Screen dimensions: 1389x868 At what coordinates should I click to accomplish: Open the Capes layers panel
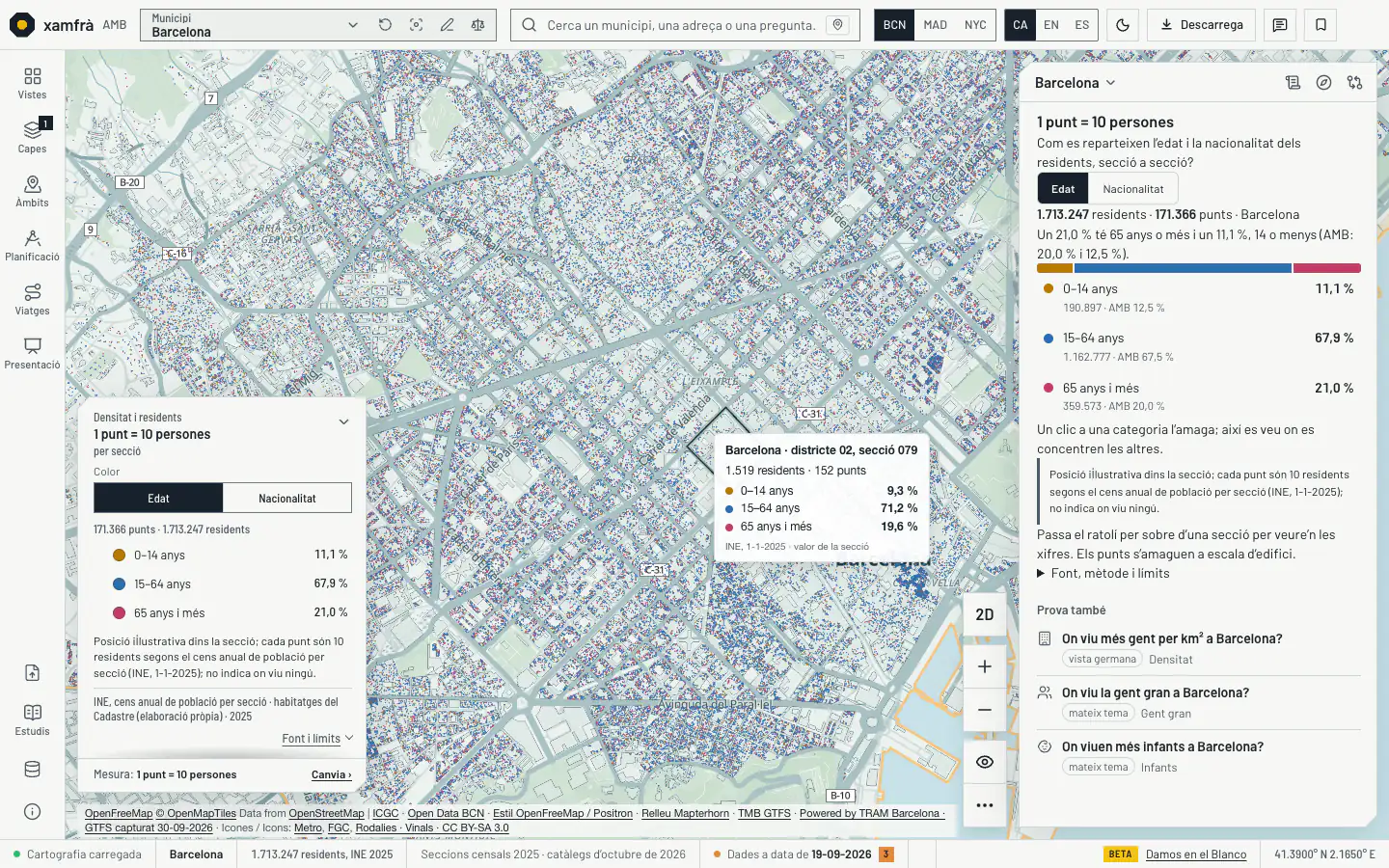click(32, 137)
